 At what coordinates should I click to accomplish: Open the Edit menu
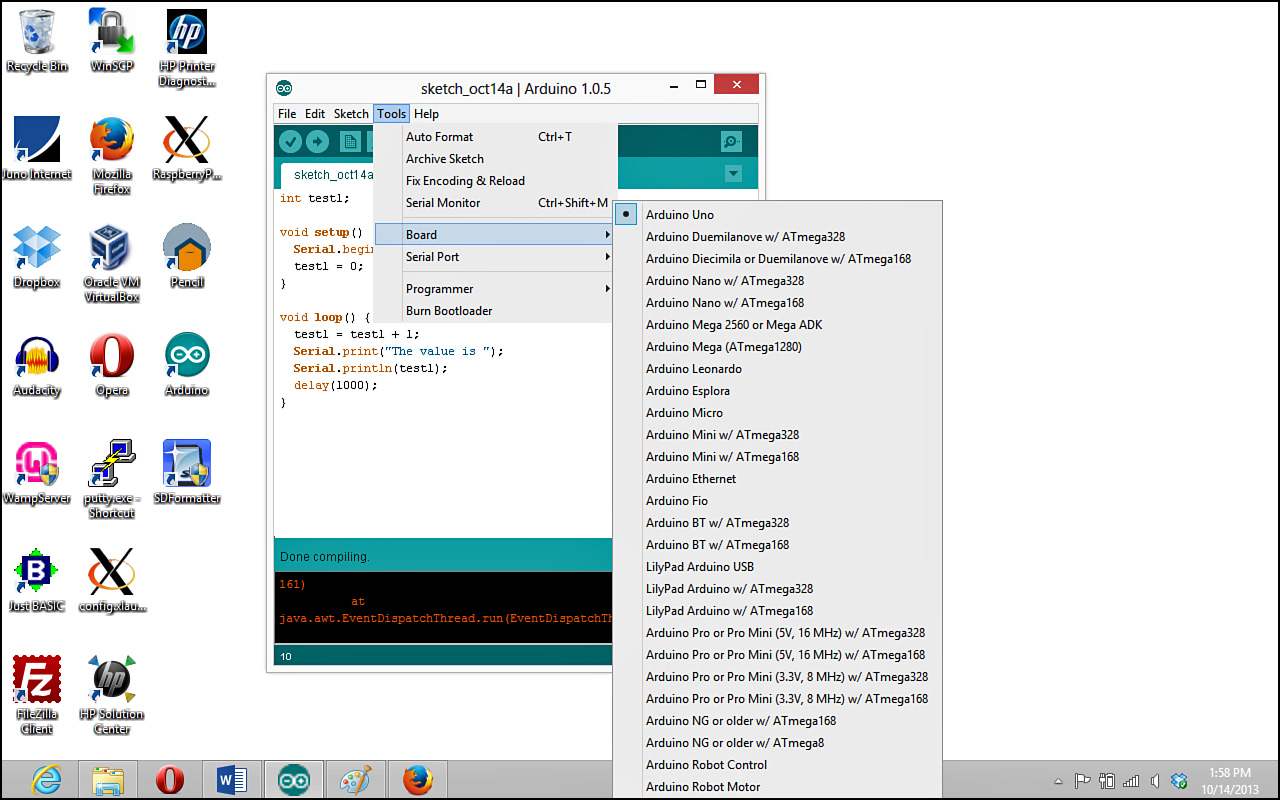(x=315, y=114)
